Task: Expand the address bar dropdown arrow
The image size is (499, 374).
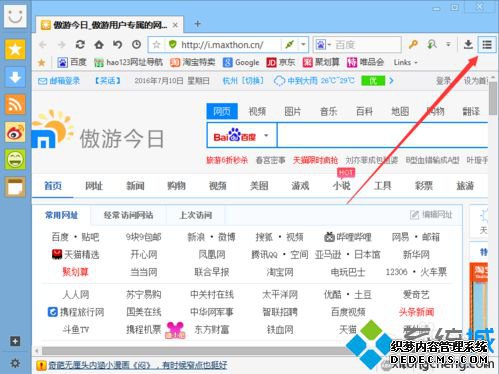Action: click(x=303, y=44)
